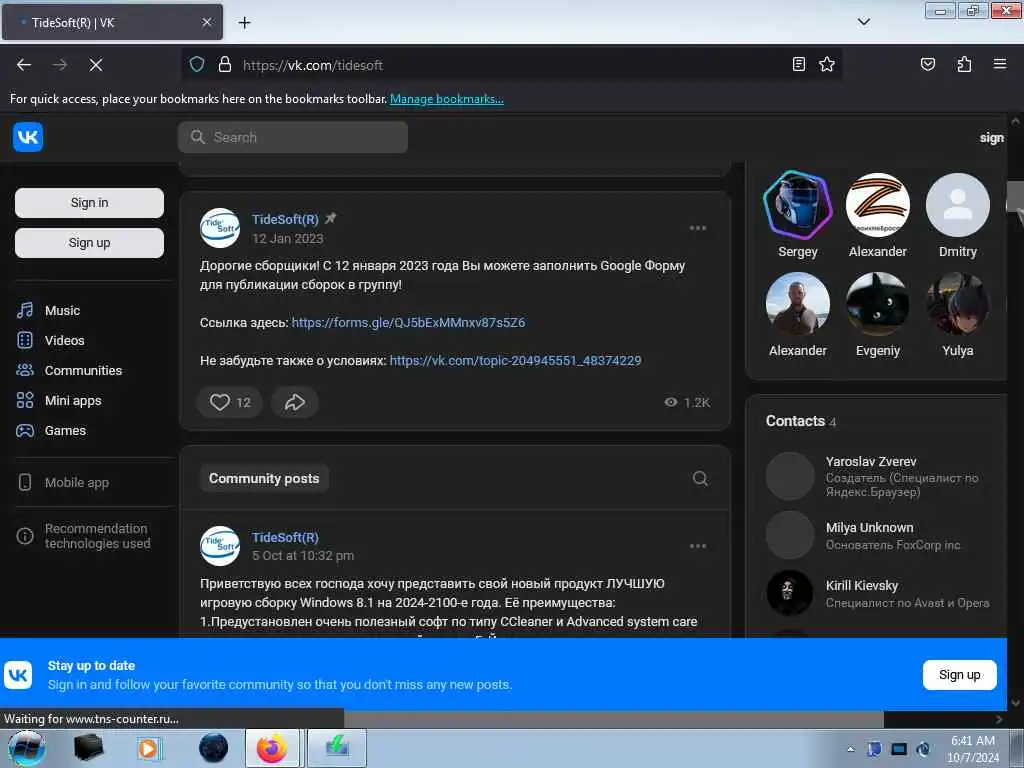Open the vk.com/topic link in pinned post

515,360
